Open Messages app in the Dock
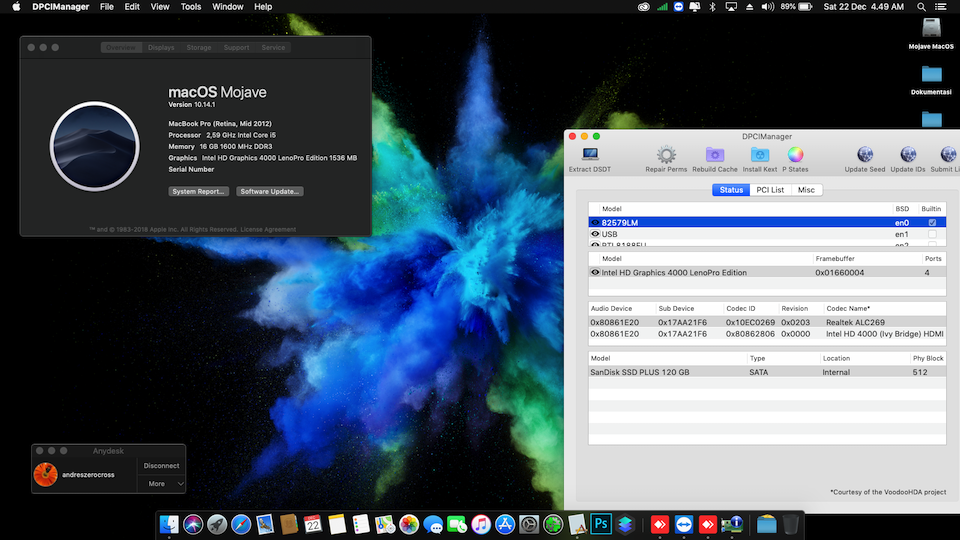 [x=433, y=525]
